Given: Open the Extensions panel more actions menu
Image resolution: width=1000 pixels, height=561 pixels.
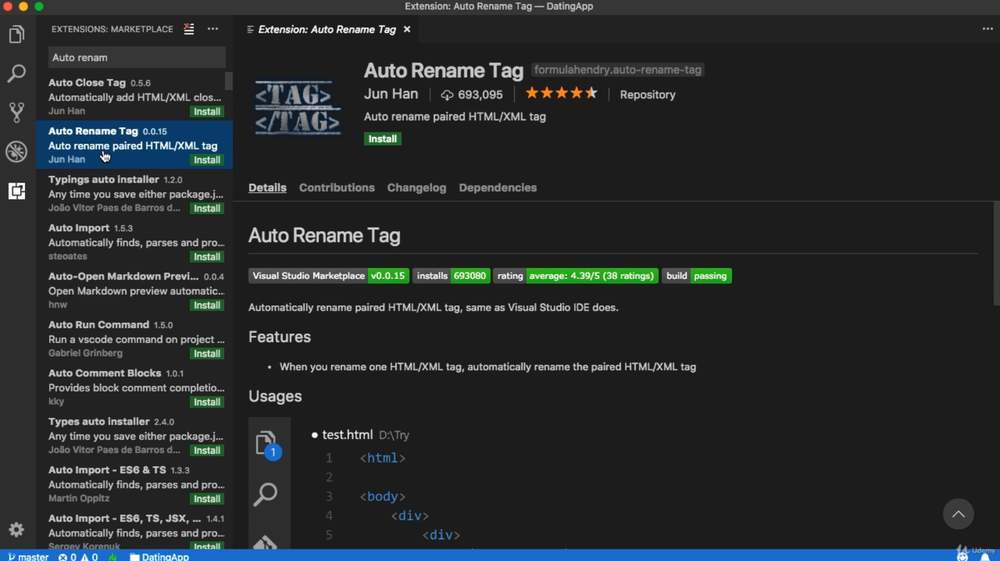Looking at the screenshot, I should coord(213,30).
